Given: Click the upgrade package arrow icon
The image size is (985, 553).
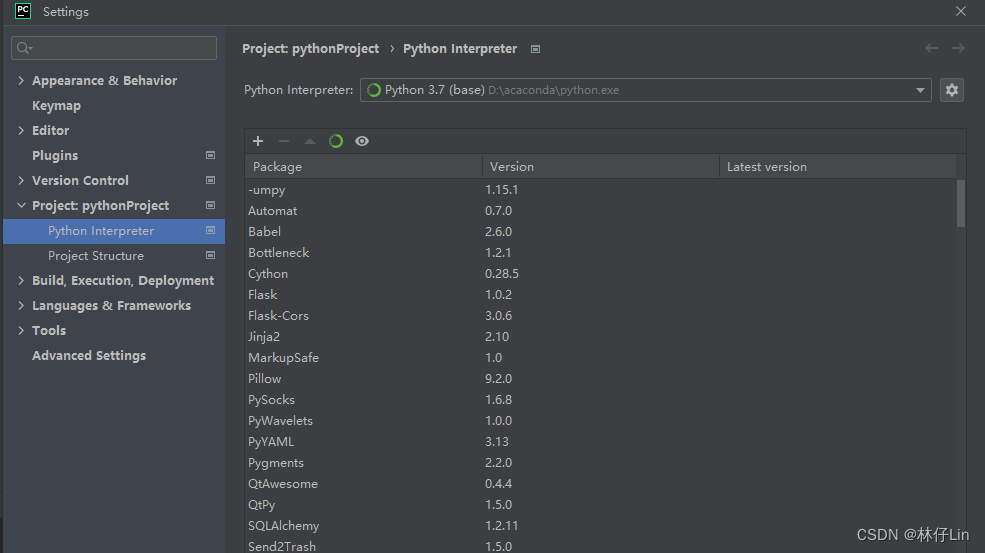Looking at the screenshot, I should (x=310, y=141).
